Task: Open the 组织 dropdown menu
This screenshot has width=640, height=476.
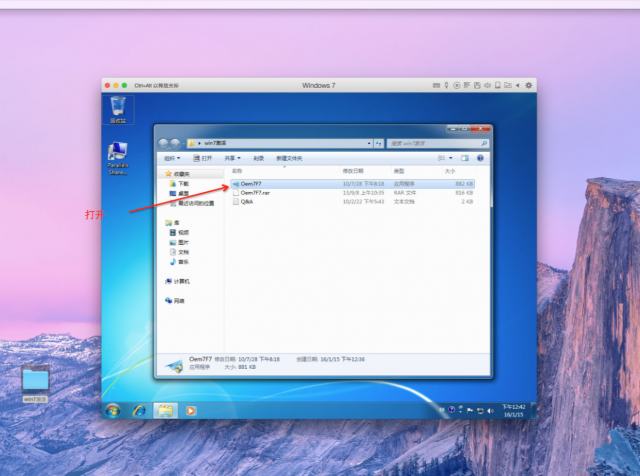Action: (172, 158)
